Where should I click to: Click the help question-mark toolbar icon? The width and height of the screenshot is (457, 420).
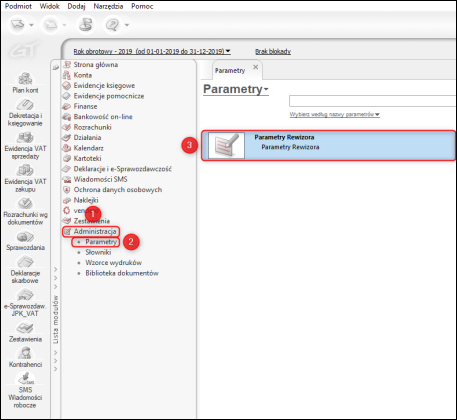pos(113,24)
